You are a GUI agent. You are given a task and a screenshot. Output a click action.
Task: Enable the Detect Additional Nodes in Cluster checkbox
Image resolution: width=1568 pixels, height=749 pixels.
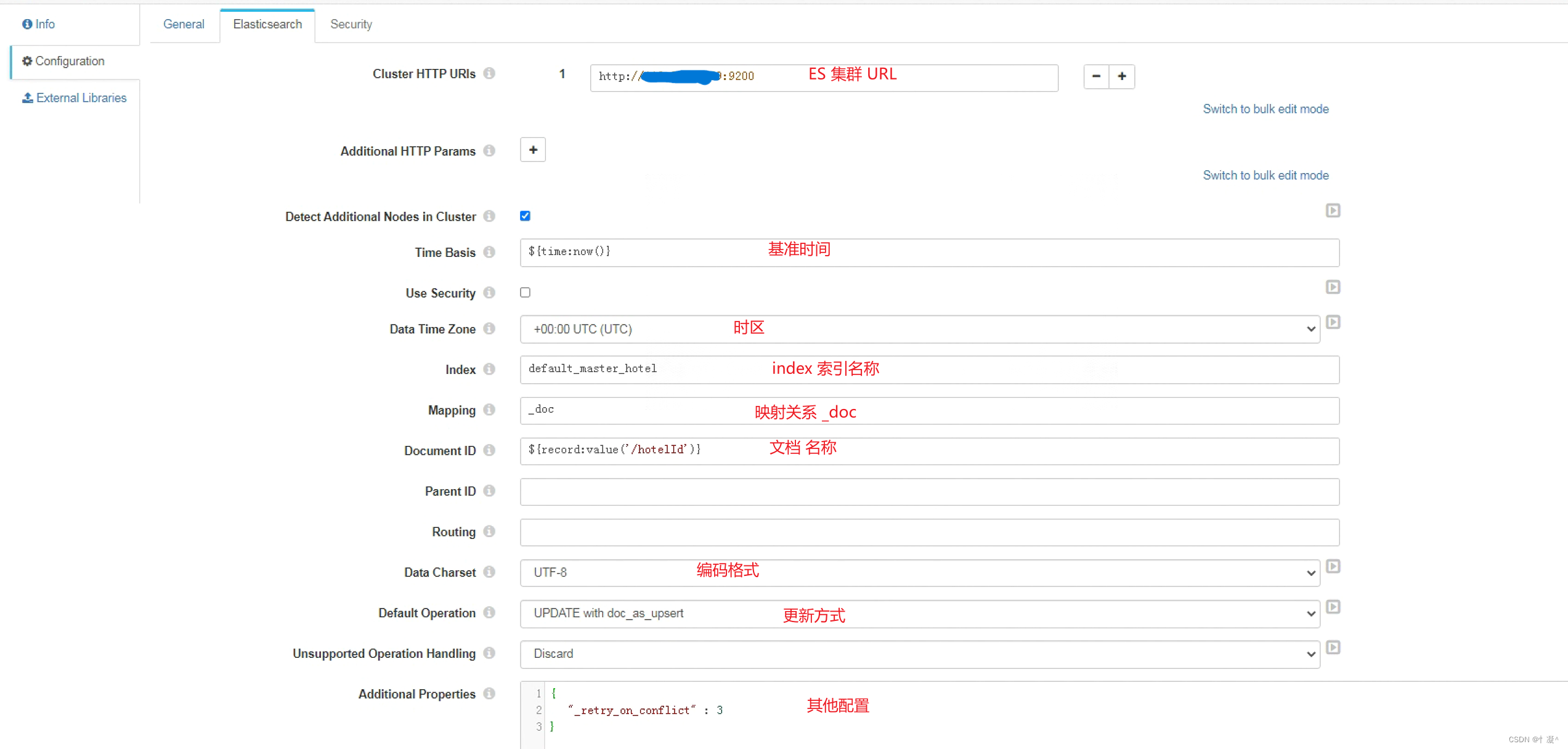[x=525, y=215]
